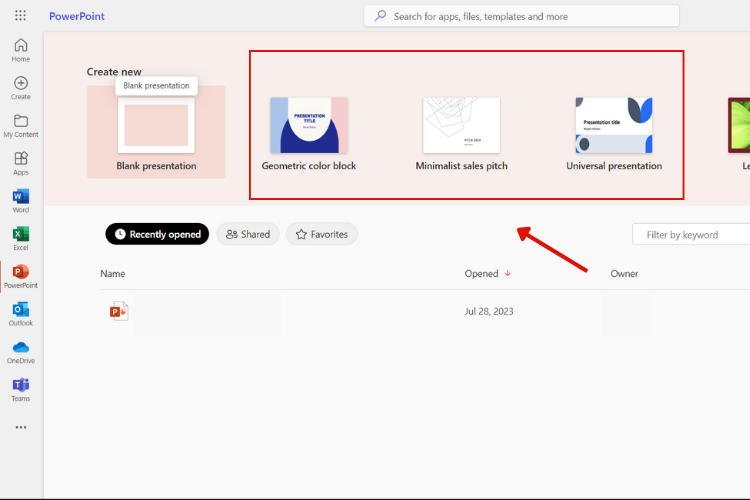Open OneDrive from the sidebar

click(21, 352)
